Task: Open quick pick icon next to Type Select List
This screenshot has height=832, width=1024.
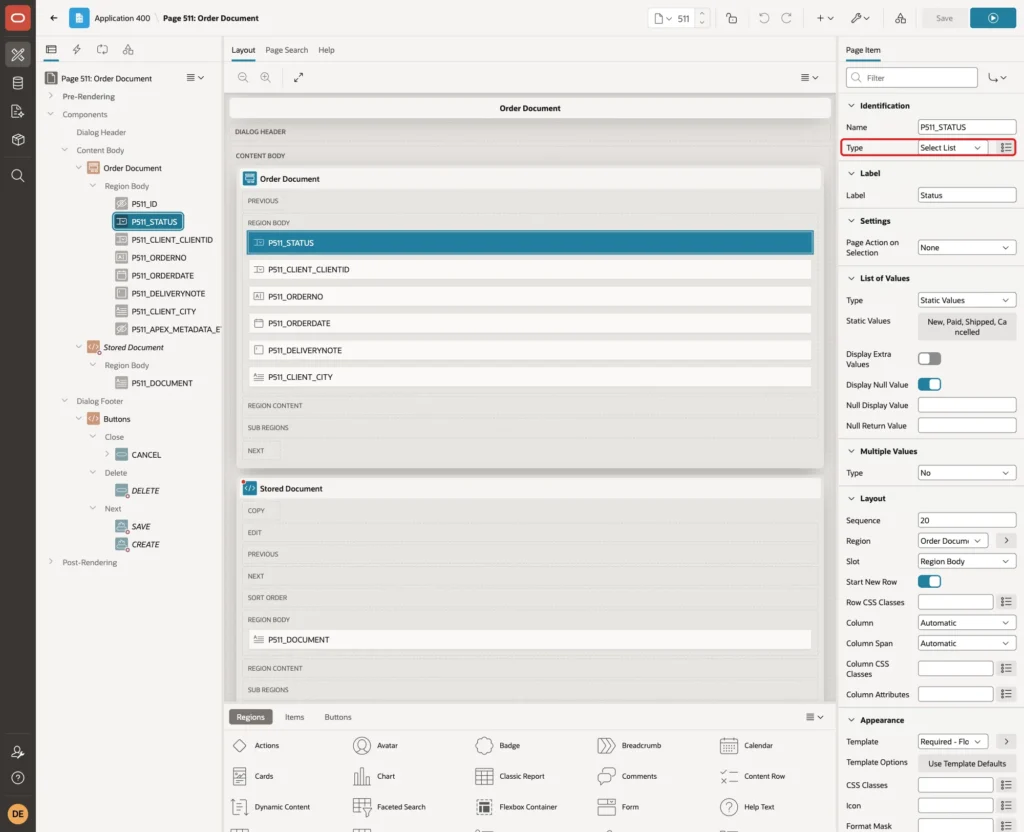Action: click(x=1006, y=148)
